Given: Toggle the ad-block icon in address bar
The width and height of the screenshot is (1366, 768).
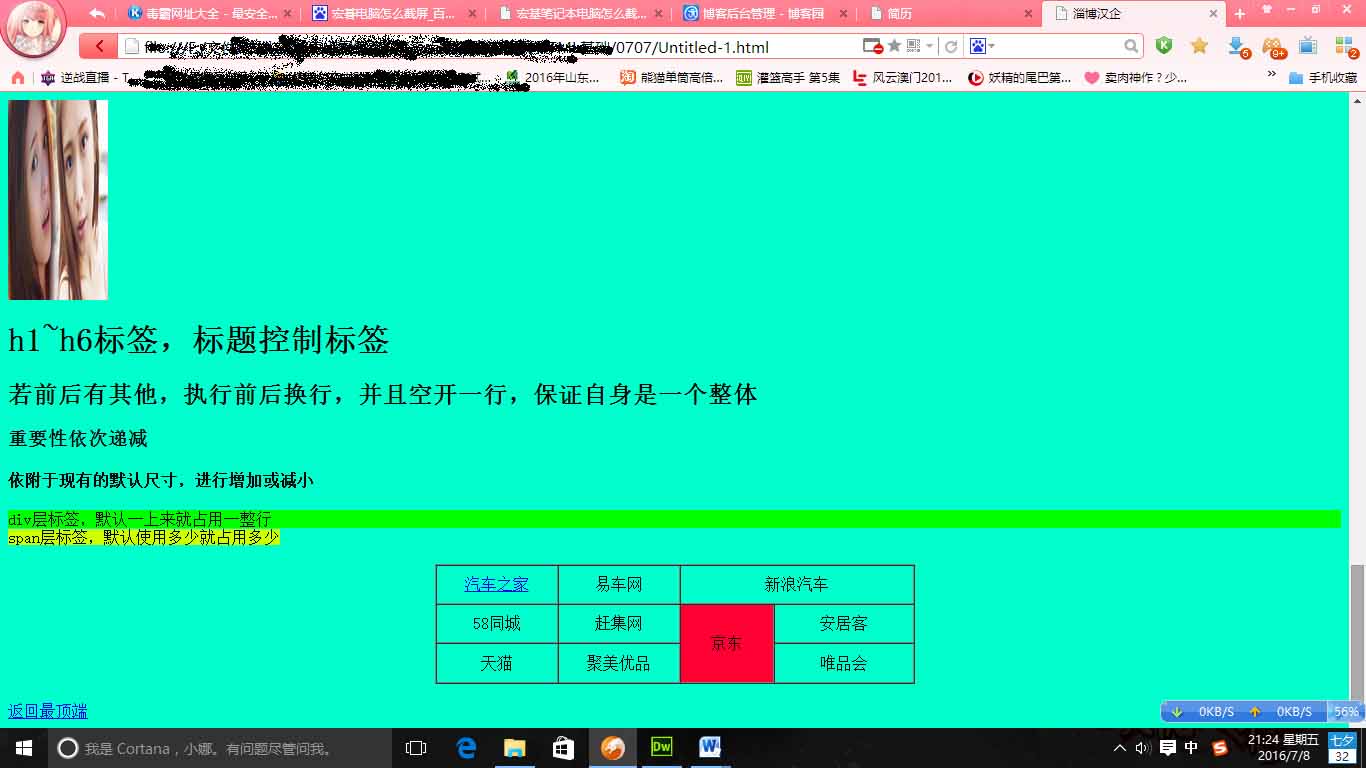Looking at the screenshot, I should click(x=872, y=47).
